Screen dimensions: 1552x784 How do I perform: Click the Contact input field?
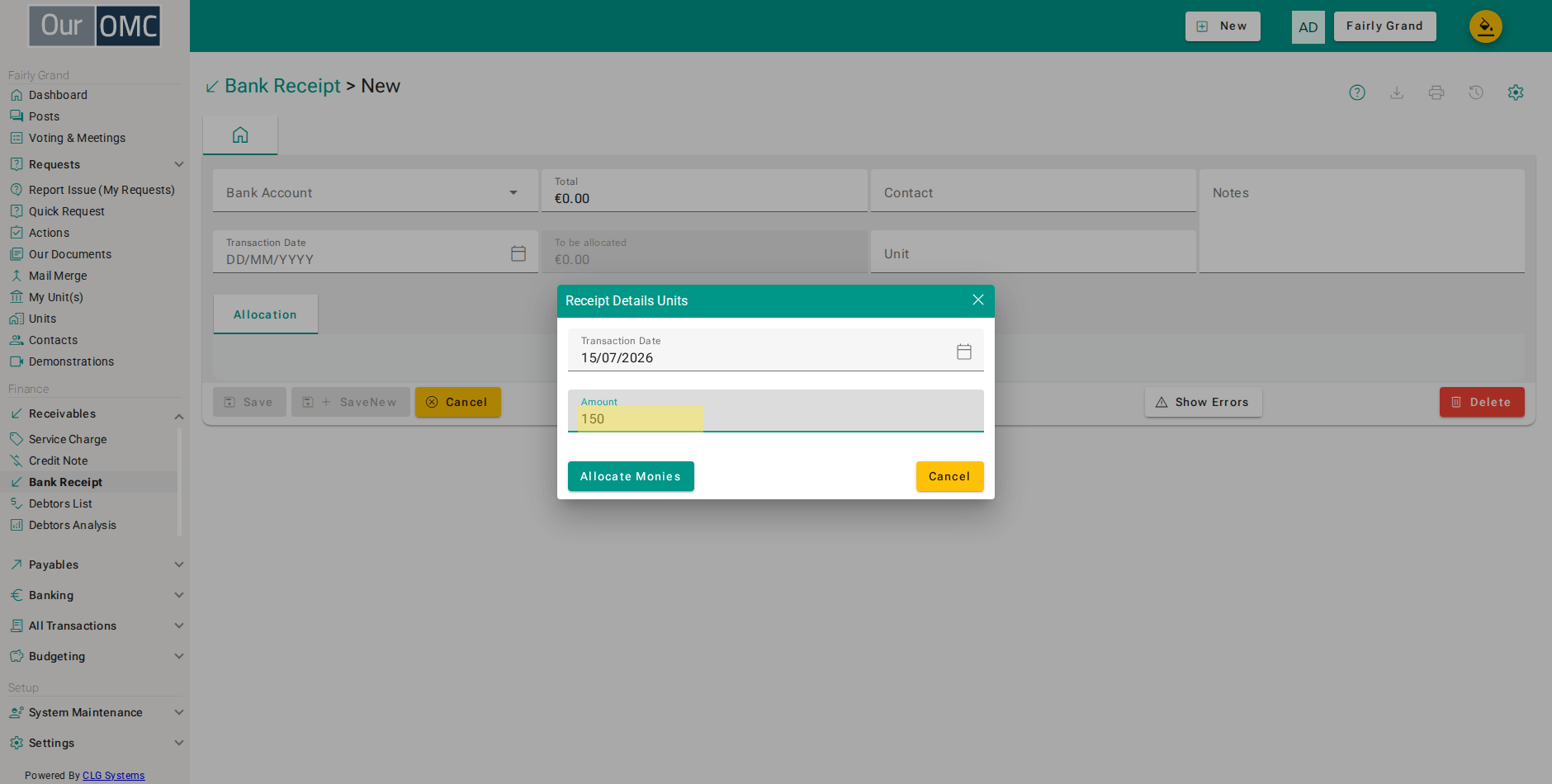1034,191
